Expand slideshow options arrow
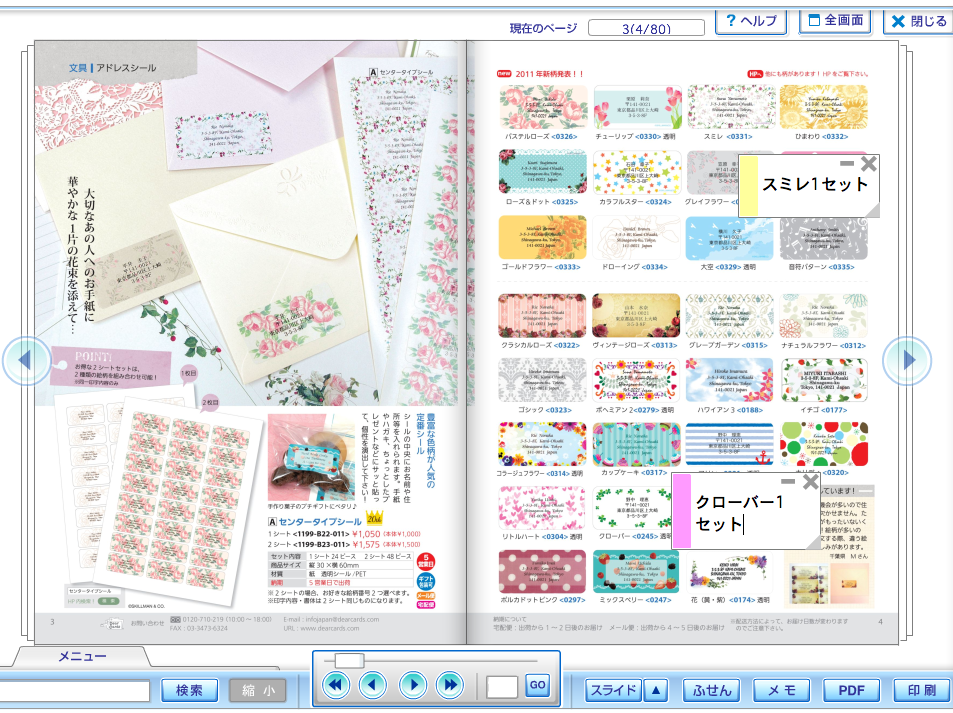This screenshot has height=713, width=953. pos(656,690)
